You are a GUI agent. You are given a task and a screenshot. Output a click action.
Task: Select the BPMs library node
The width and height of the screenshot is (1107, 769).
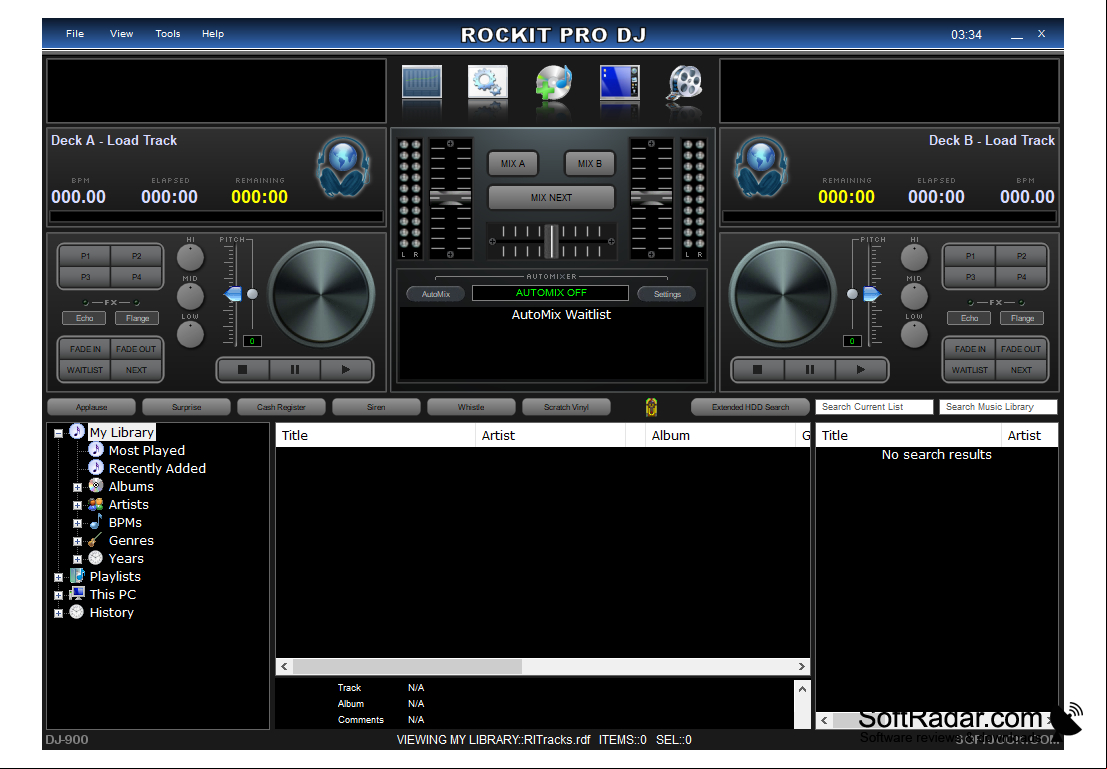tap(125, 523)
